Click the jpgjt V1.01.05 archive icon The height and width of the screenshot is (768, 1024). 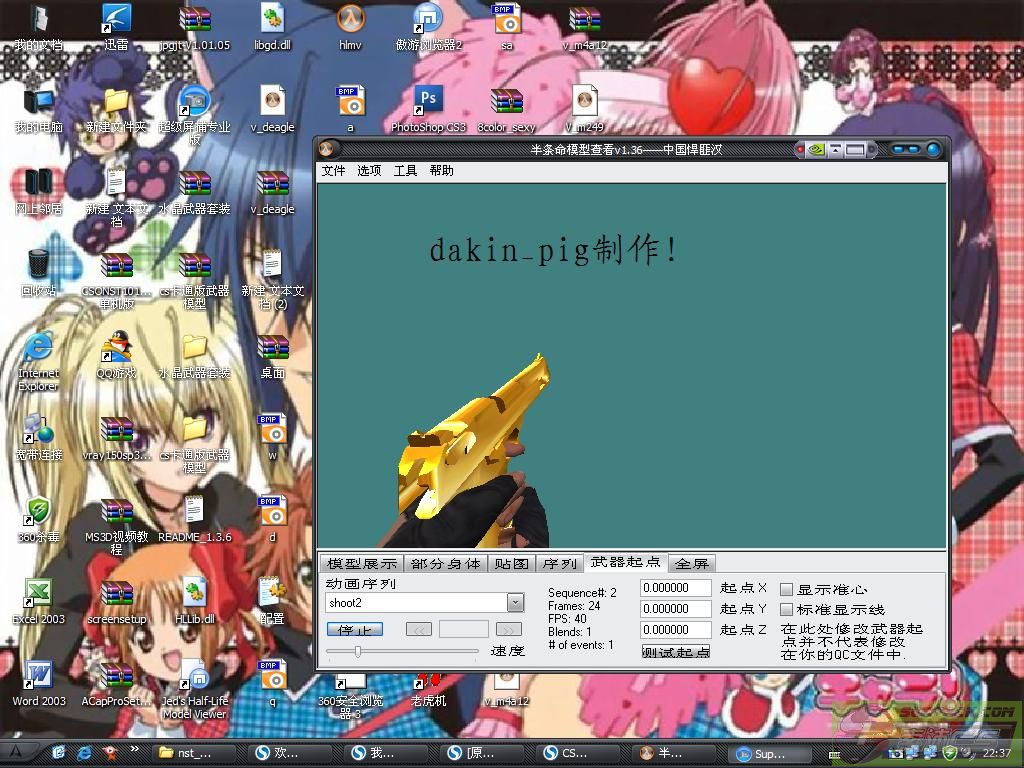click(195, 26)
